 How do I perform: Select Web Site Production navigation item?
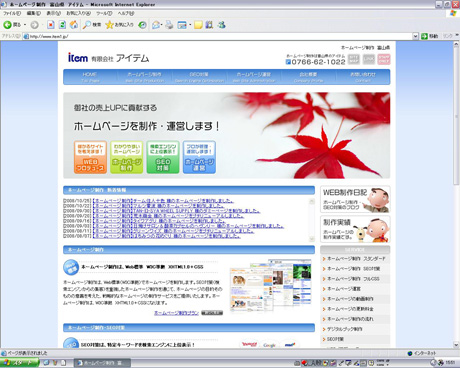click(x=145, y=77)
